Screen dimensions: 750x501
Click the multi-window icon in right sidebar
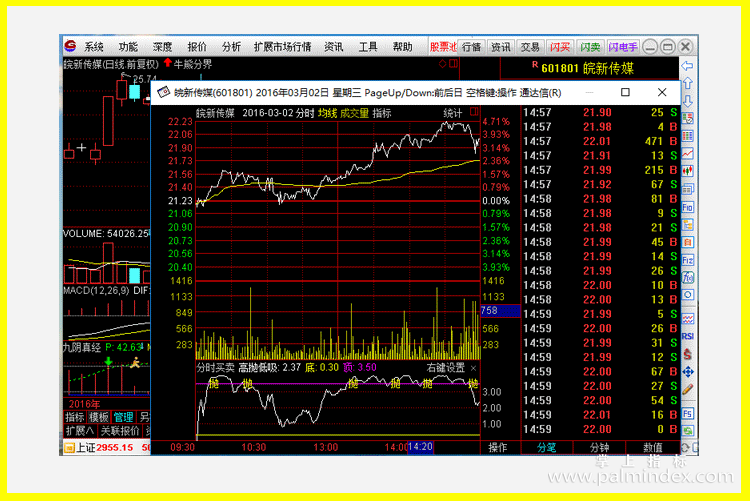687,189
